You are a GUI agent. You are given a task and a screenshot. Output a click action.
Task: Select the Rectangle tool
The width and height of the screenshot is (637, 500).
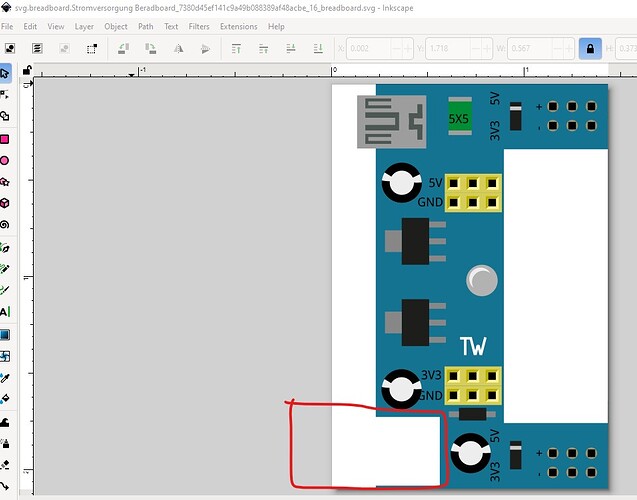[5, 139]
